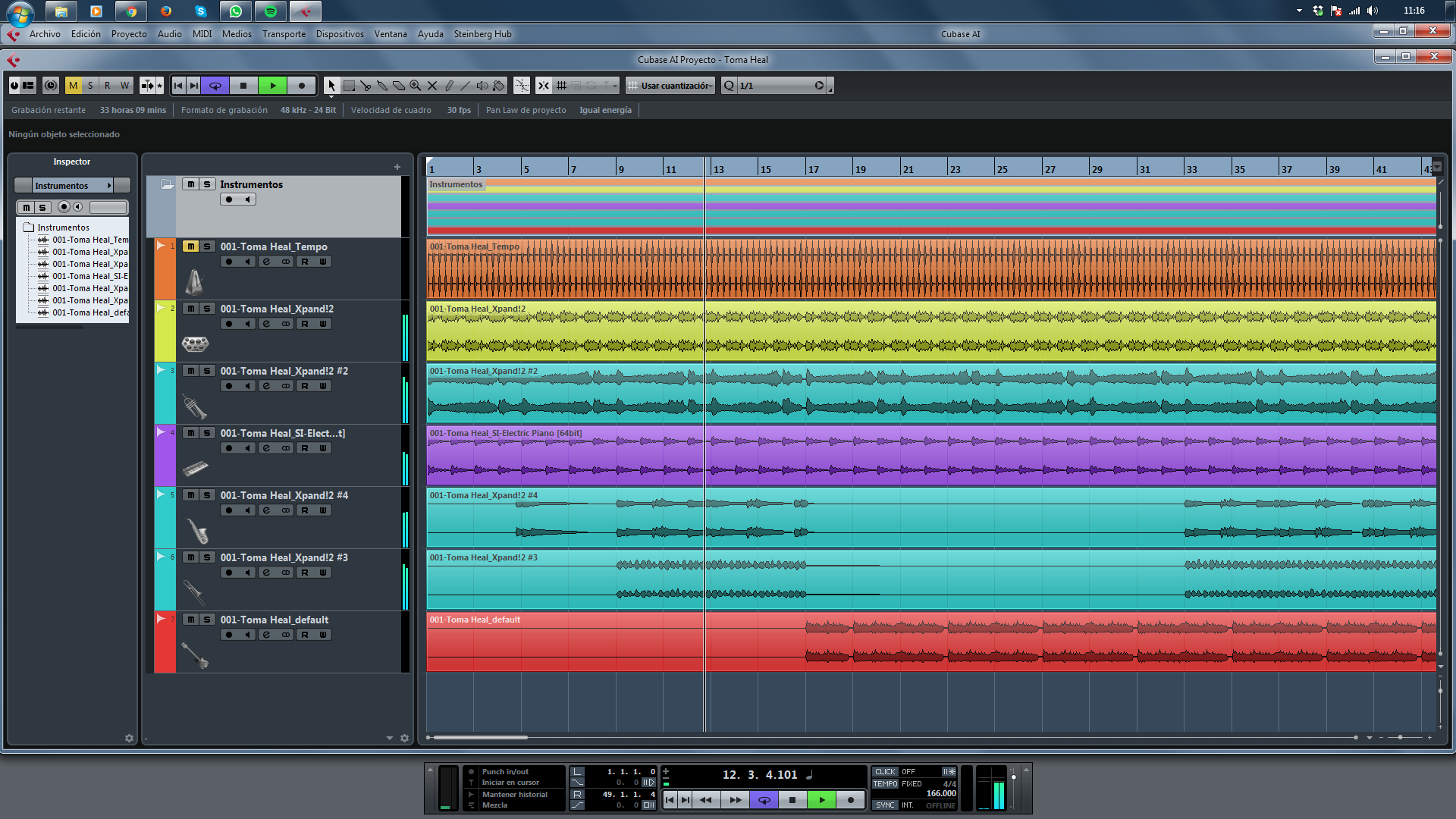
Task: Collapse the Instrumentos folder track
Action: [167, 184]
